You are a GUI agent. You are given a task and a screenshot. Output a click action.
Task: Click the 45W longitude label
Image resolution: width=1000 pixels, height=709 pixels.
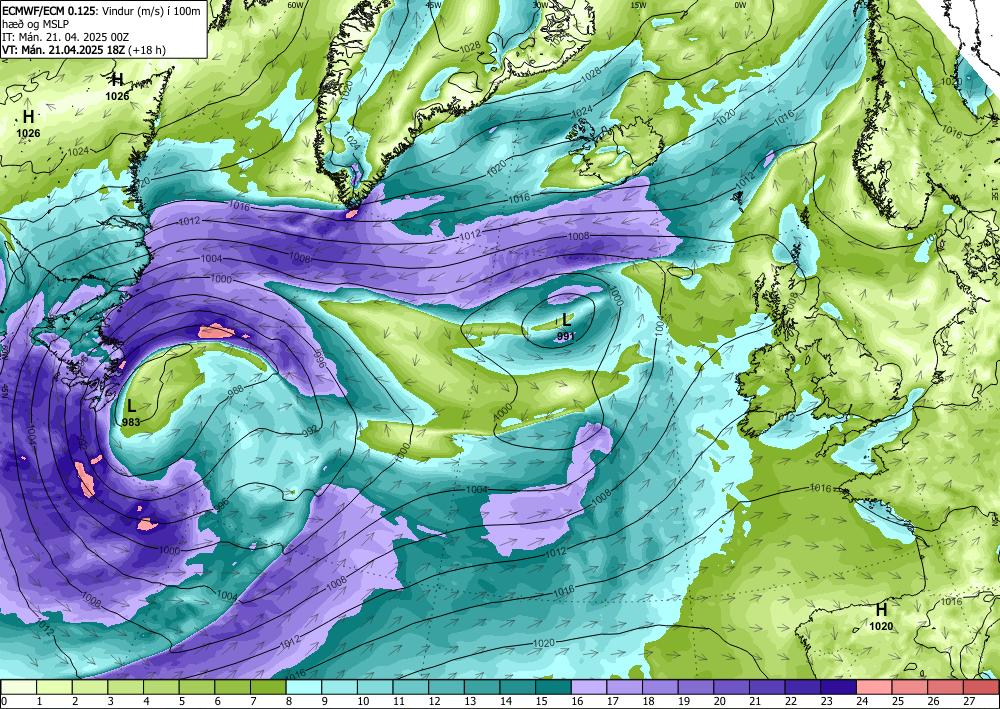tap(434, 4)
